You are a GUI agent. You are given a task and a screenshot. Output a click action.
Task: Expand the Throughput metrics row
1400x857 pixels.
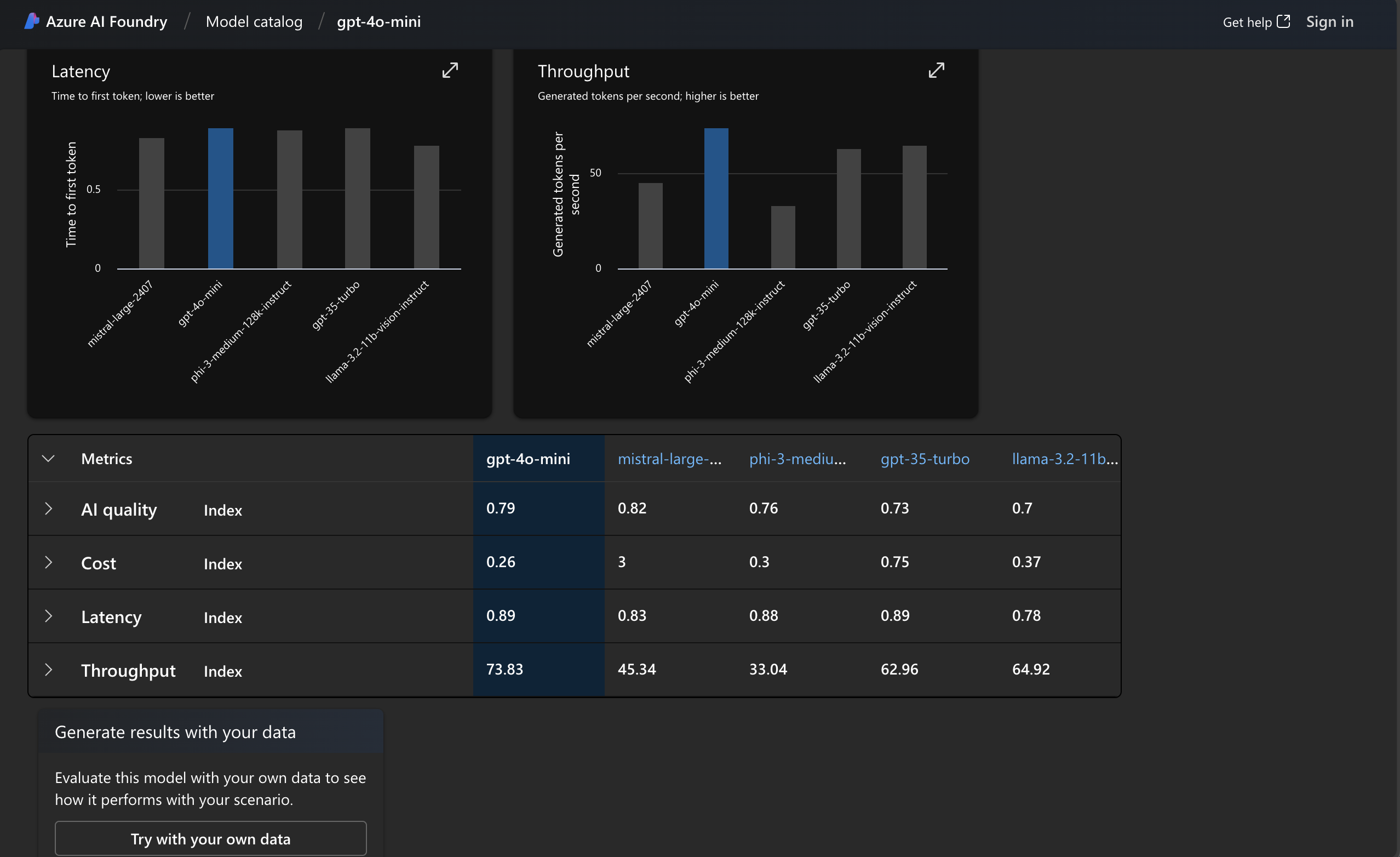click(47, 668)
